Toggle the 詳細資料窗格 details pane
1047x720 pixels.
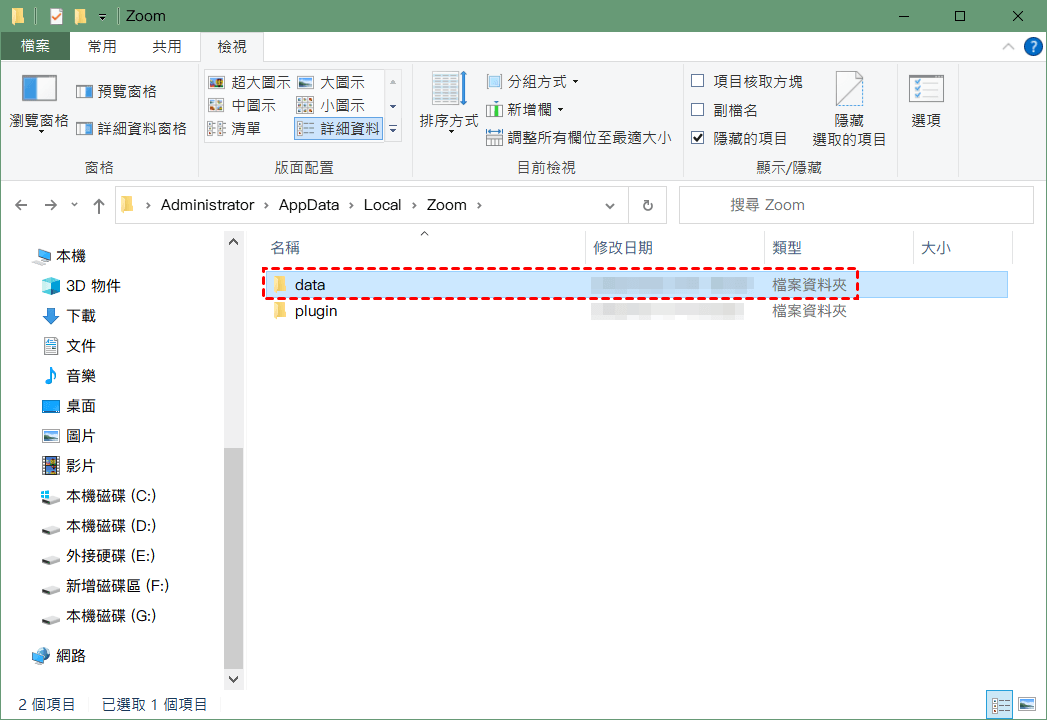[x=131, y=128]
